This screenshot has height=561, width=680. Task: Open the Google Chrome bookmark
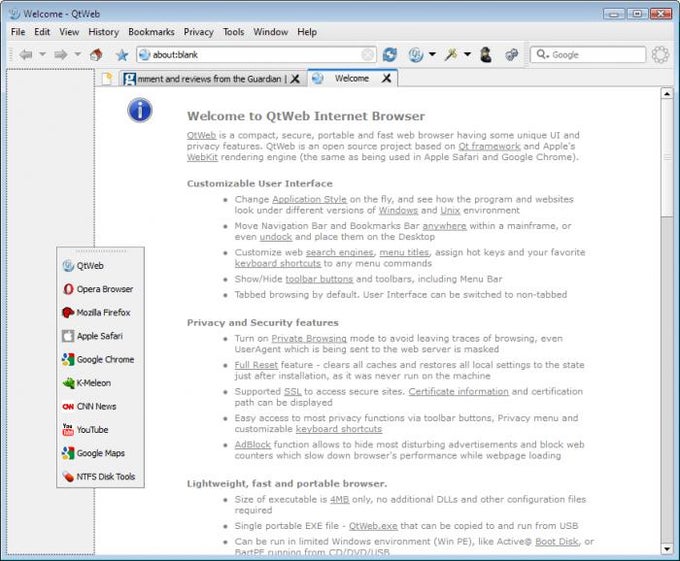(98, 359)
